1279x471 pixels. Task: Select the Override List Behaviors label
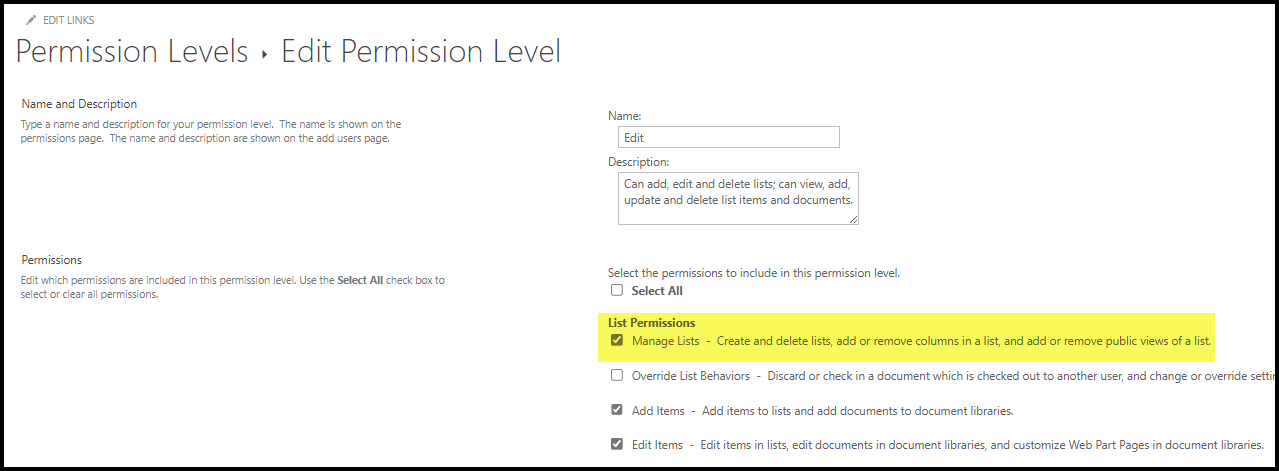point(690,376)
